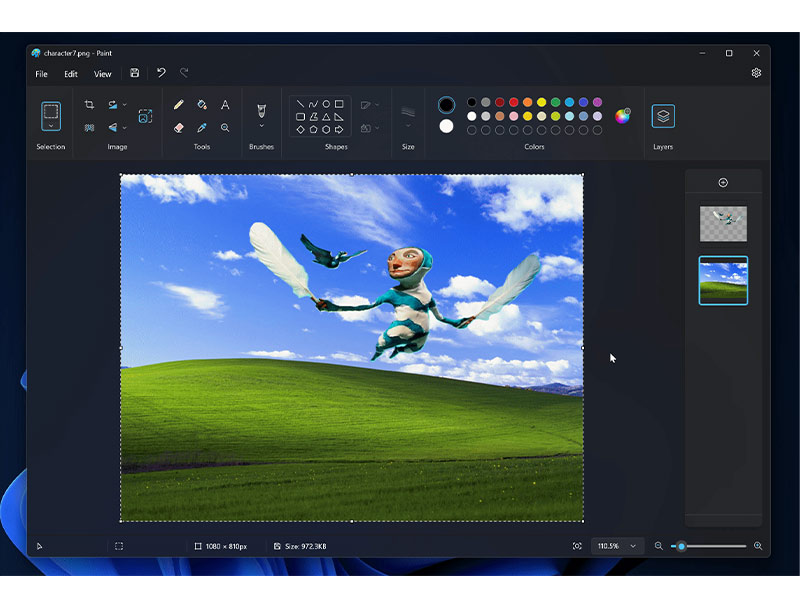800x600 pixels.
Task: Select the green hill background layer thumbnail
Action: click(x=723, y=281)
